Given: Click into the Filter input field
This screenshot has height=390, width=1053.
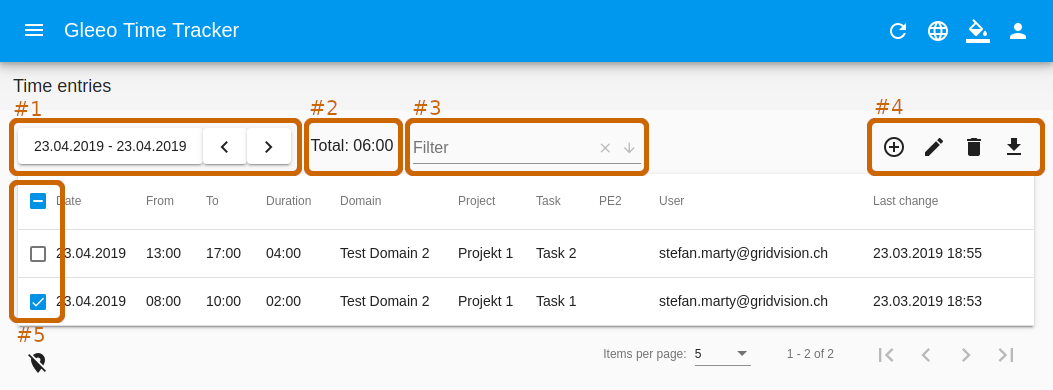Looking at the screenshot, I should tap(504, 148).
